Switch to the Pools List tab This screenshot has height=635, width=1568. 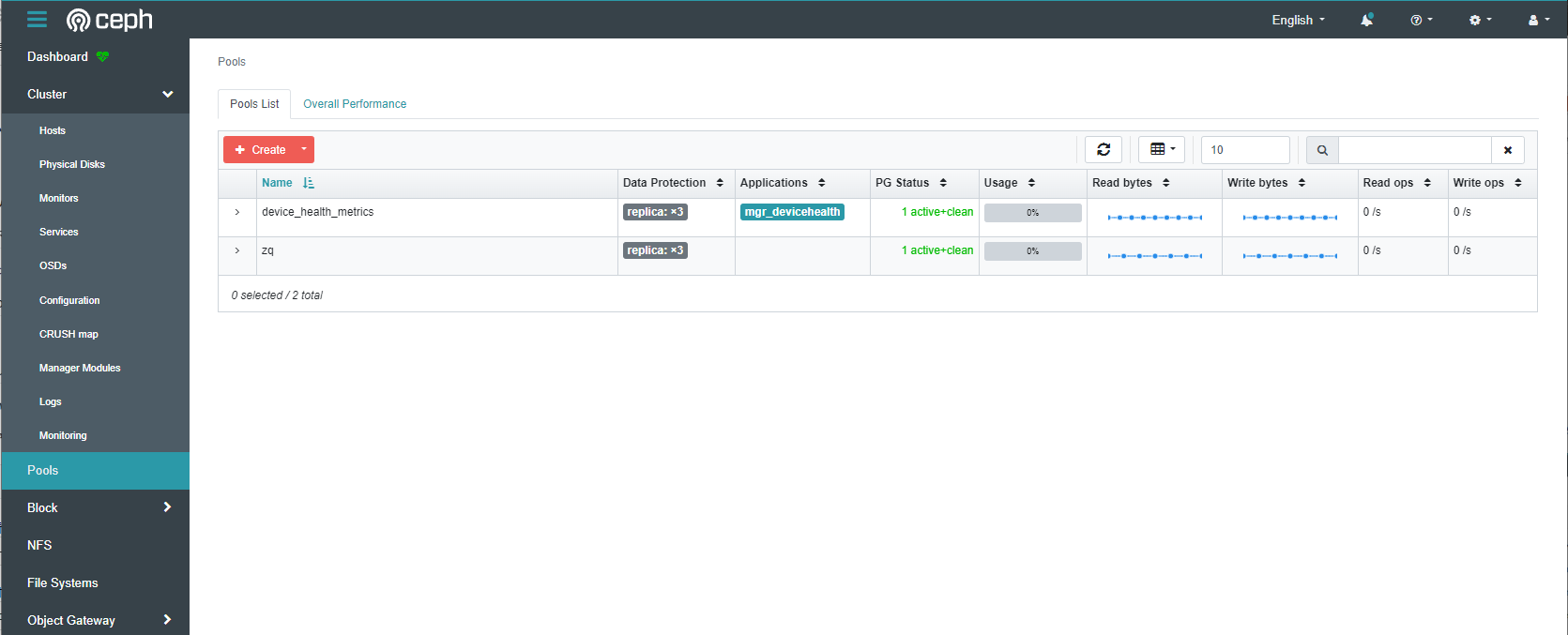[254, 104]
